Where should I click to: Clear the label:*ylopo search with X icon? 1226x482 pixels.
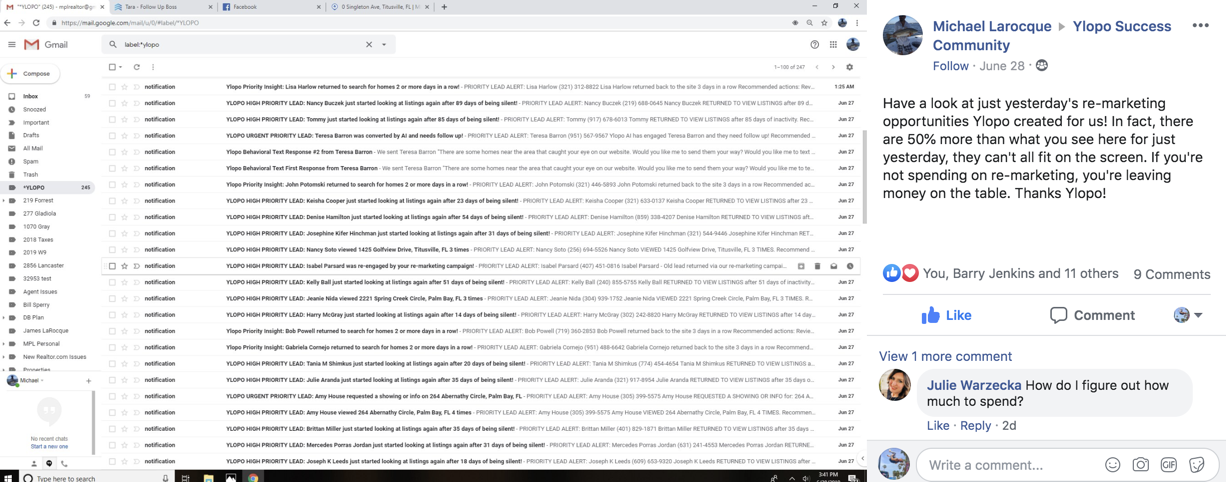pyautogui.click(x=368, y=45)
